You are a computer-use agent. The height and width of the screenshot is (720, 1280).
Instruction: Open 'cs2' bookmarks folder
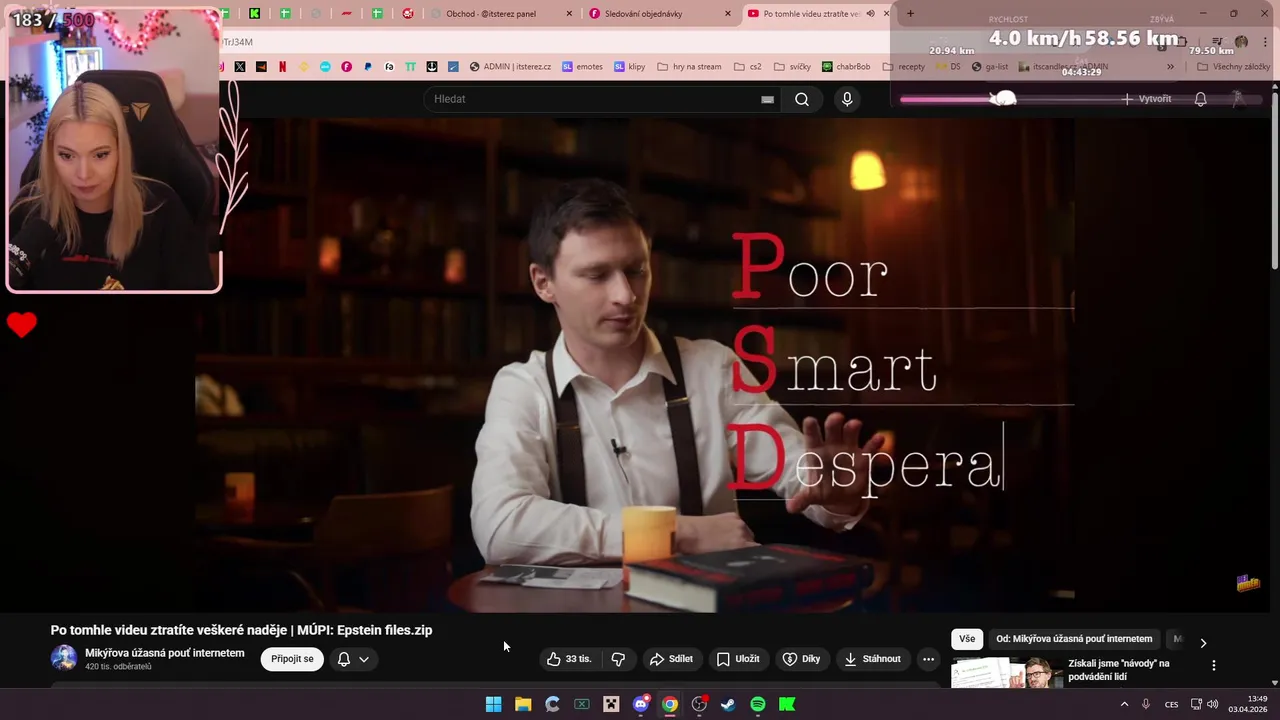(748, 67)
